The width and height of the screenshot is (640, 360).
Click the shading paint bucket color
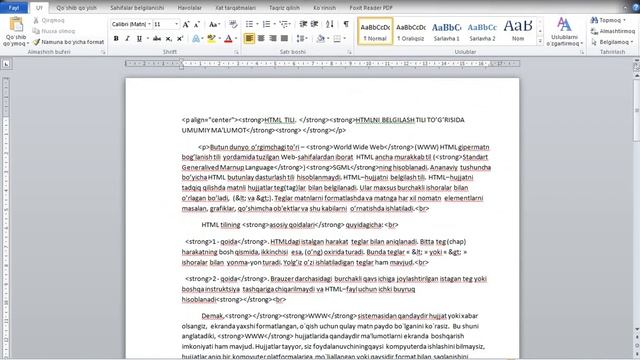pyautogui.click(x=320, y=38)
